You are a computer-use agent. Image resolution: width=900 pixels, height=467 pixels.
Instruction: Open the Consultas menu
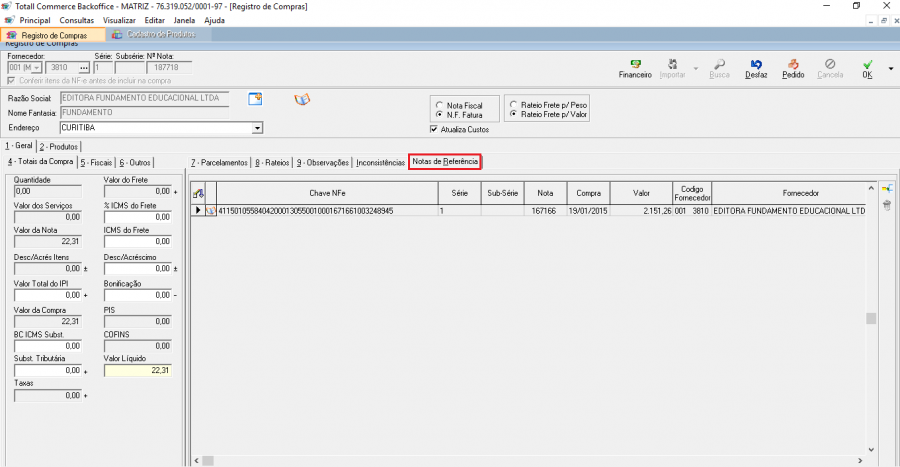pos(77,20)
